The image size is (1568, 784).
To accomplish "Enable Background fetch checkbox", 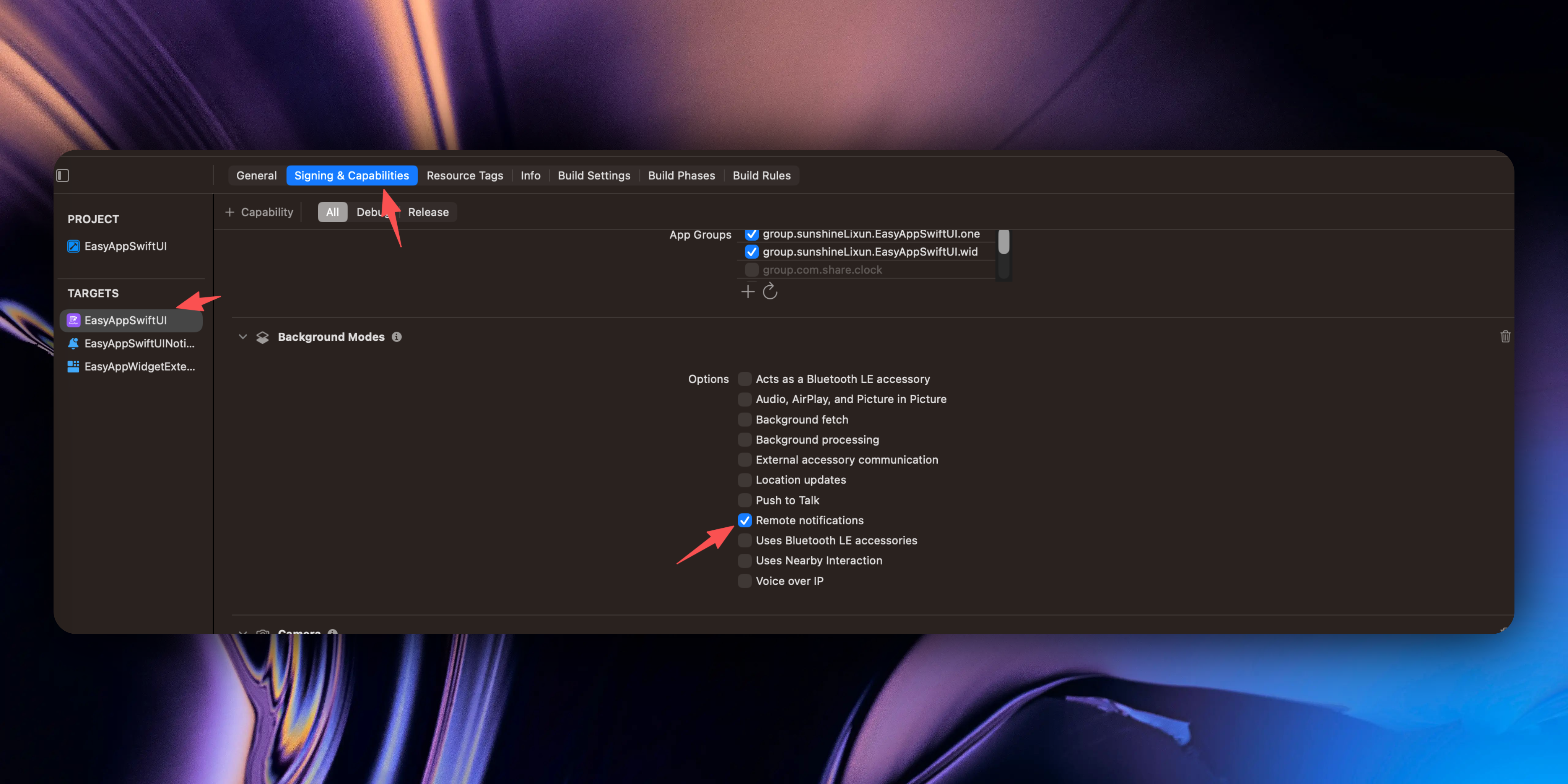I will [745, 420].
